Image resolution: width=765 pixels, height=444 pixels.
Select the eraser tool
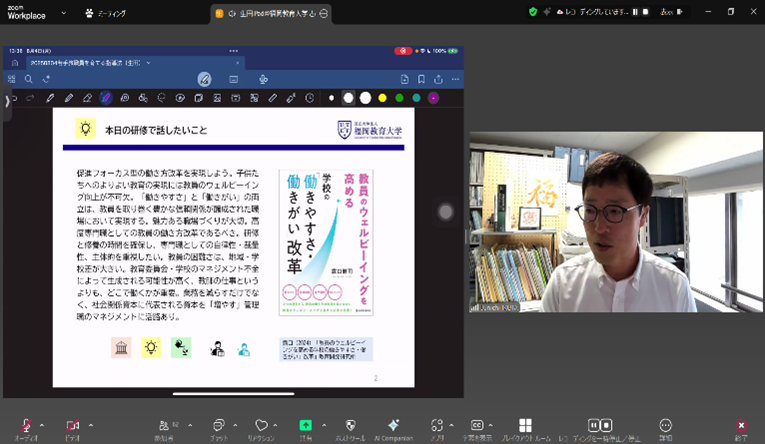[x=87, y=98]
